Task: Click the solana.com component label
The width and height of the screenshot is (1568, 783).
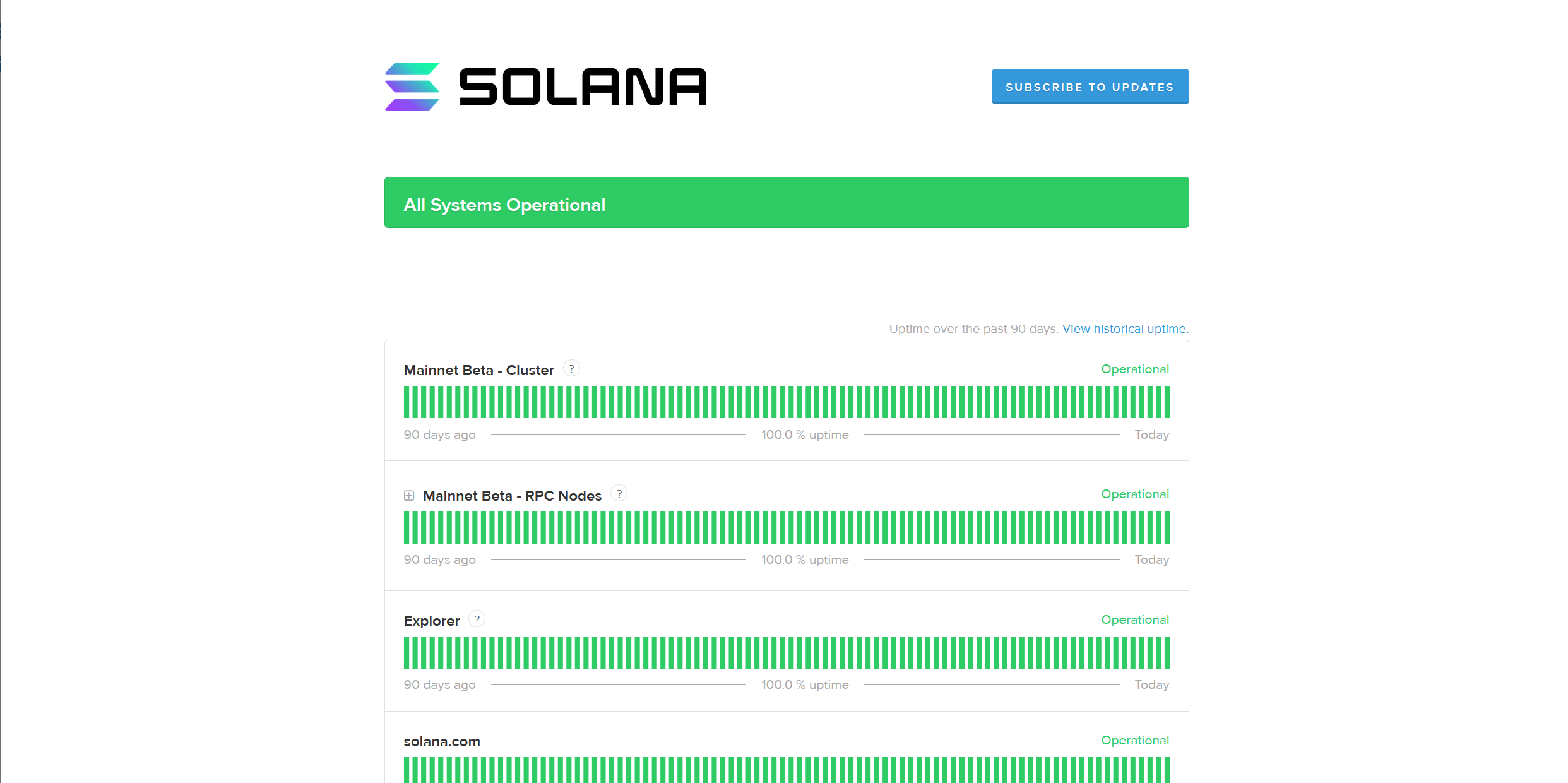Action: pos(442,741)
